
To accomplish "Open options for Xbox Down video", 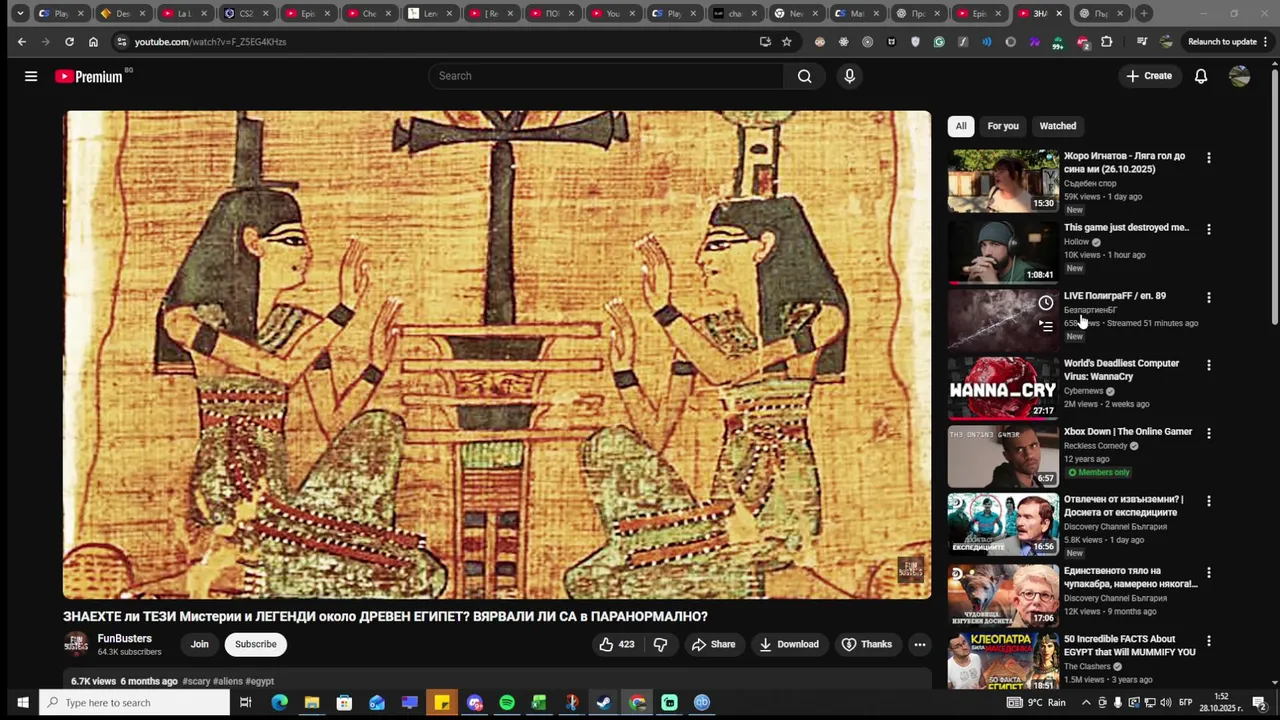I will click(1208, 433).
